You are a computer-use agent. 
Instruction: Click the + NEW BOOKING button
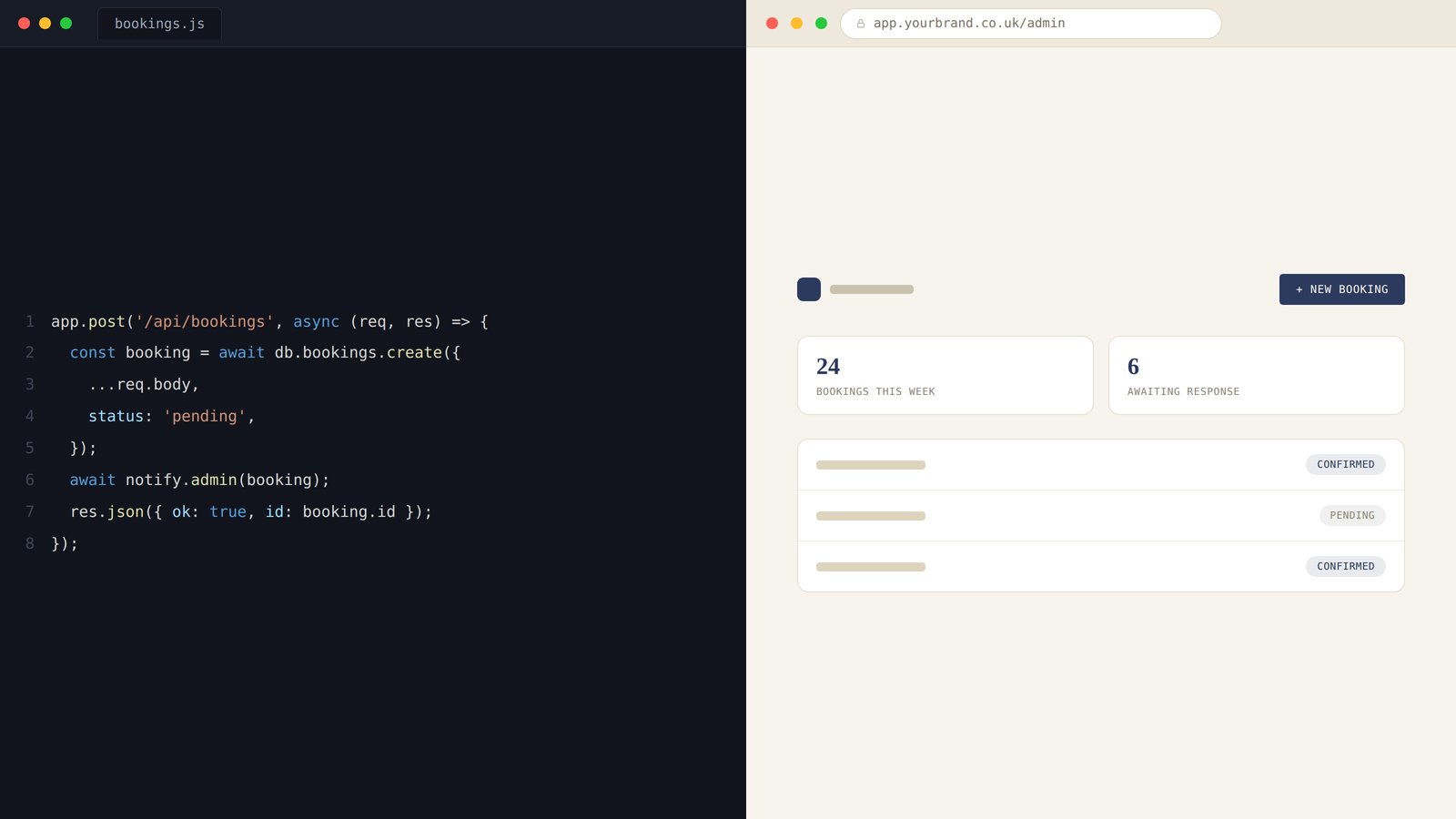pyautogui.click(x=1341, y=289)
